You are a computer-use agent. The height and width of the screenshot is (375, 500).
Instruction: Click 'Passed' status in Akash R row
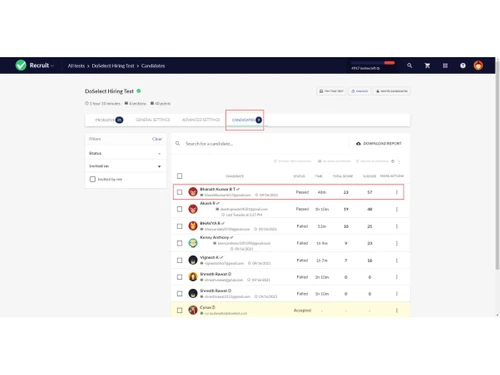coord(302,209)
